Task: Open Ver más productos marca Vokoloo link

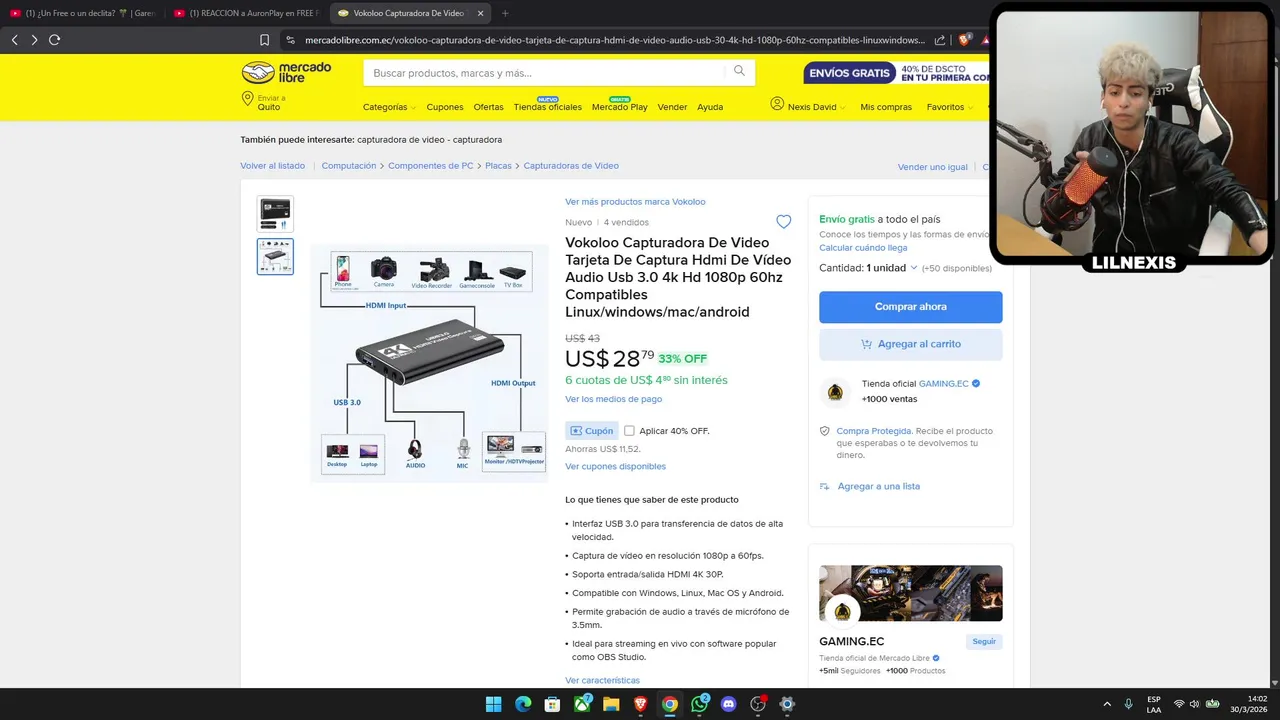Action: 635,202
